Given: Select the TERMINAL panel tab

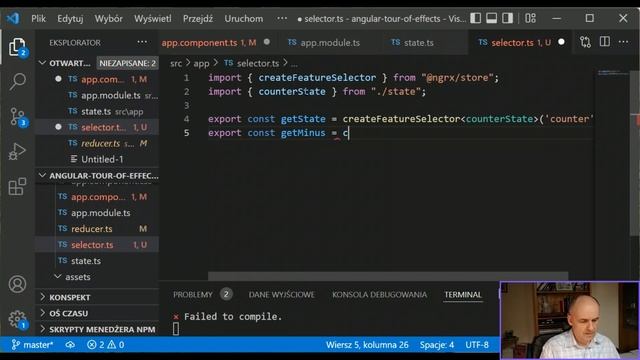Looking at the screenshot, I should (x=463, y=295).
